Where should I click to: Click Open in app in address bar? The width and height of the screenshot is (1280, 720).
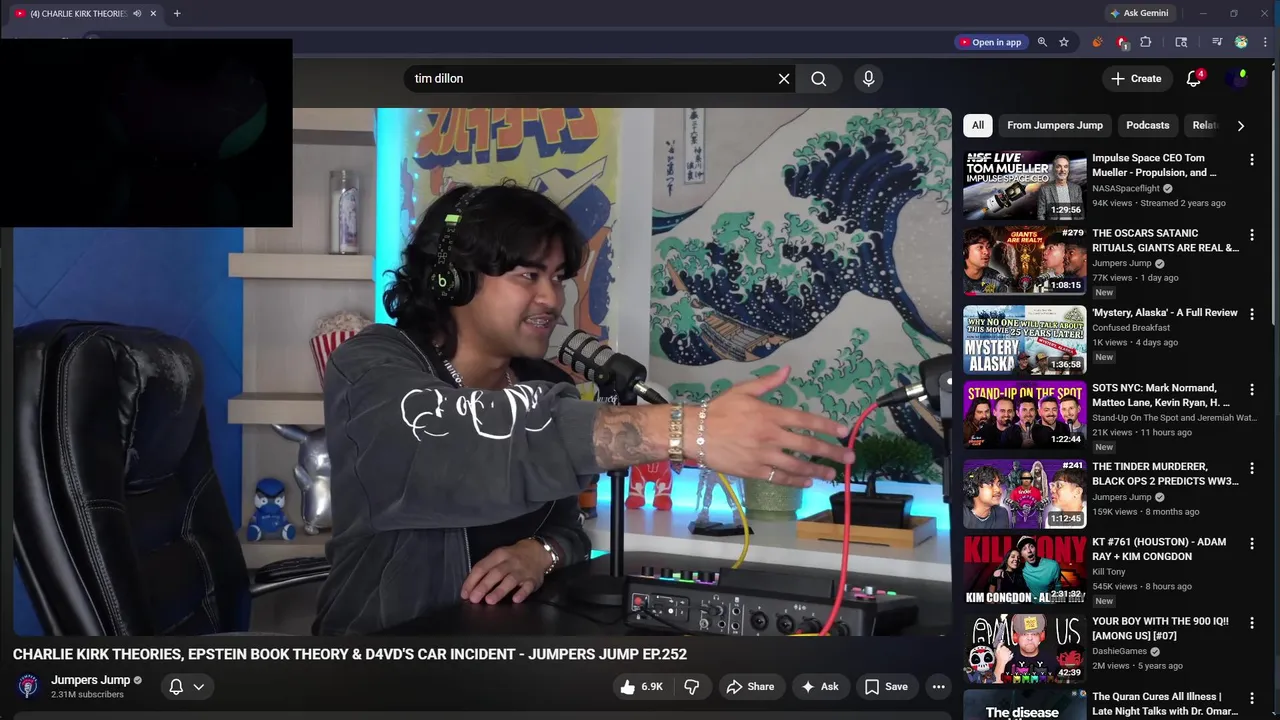click(x=990, y=42)
